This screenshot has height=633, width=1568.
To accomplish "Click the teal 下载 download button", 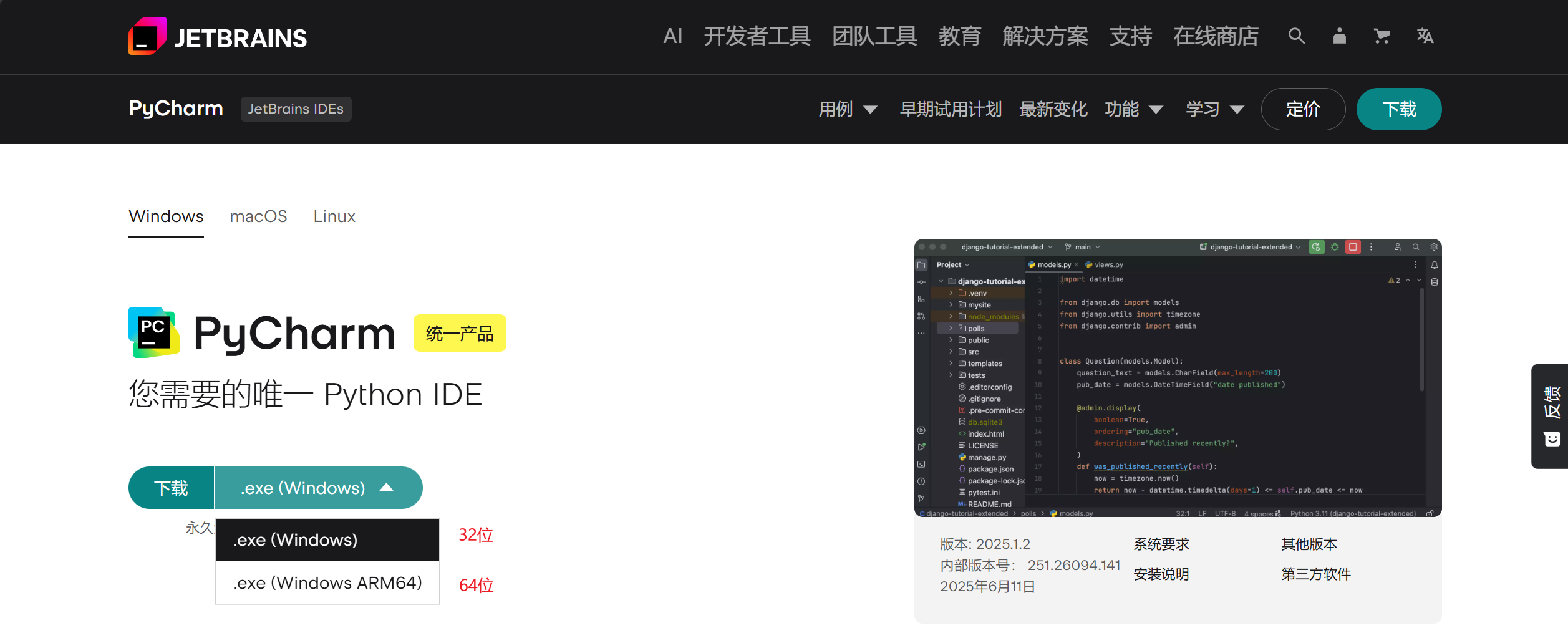I will [x=170, y=487].
